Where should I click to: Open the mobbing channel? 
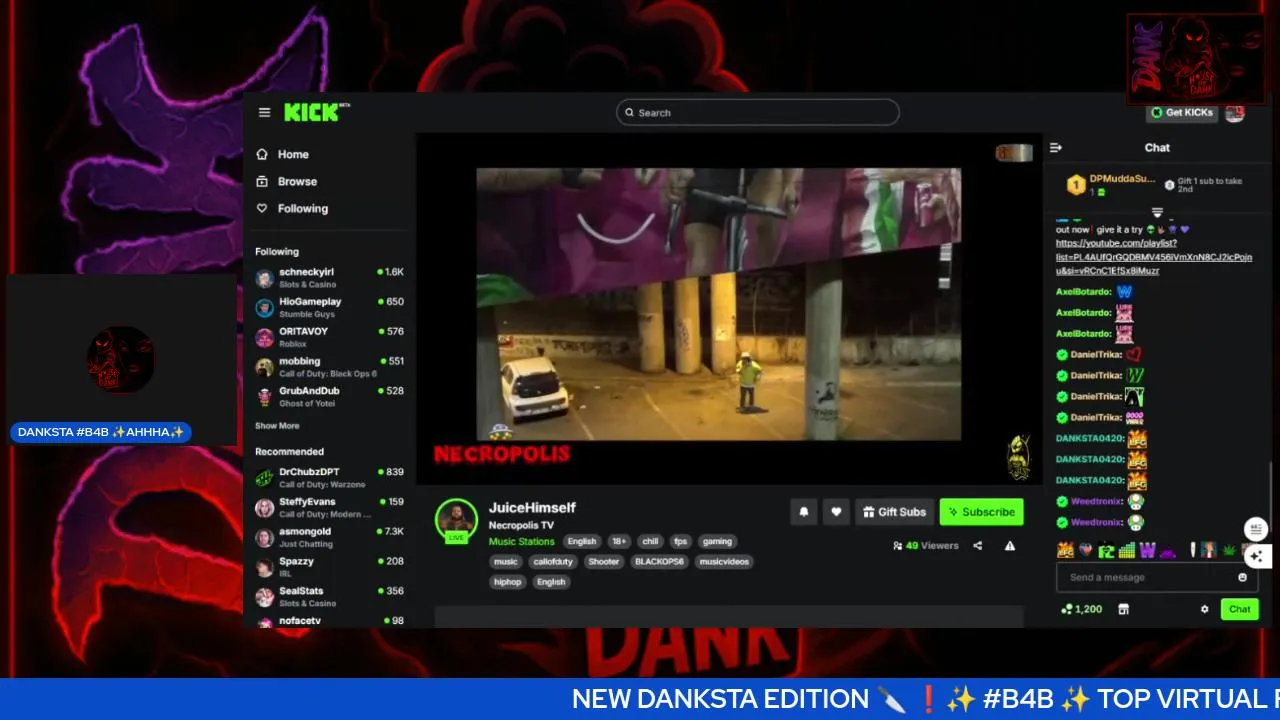[329, 367]
